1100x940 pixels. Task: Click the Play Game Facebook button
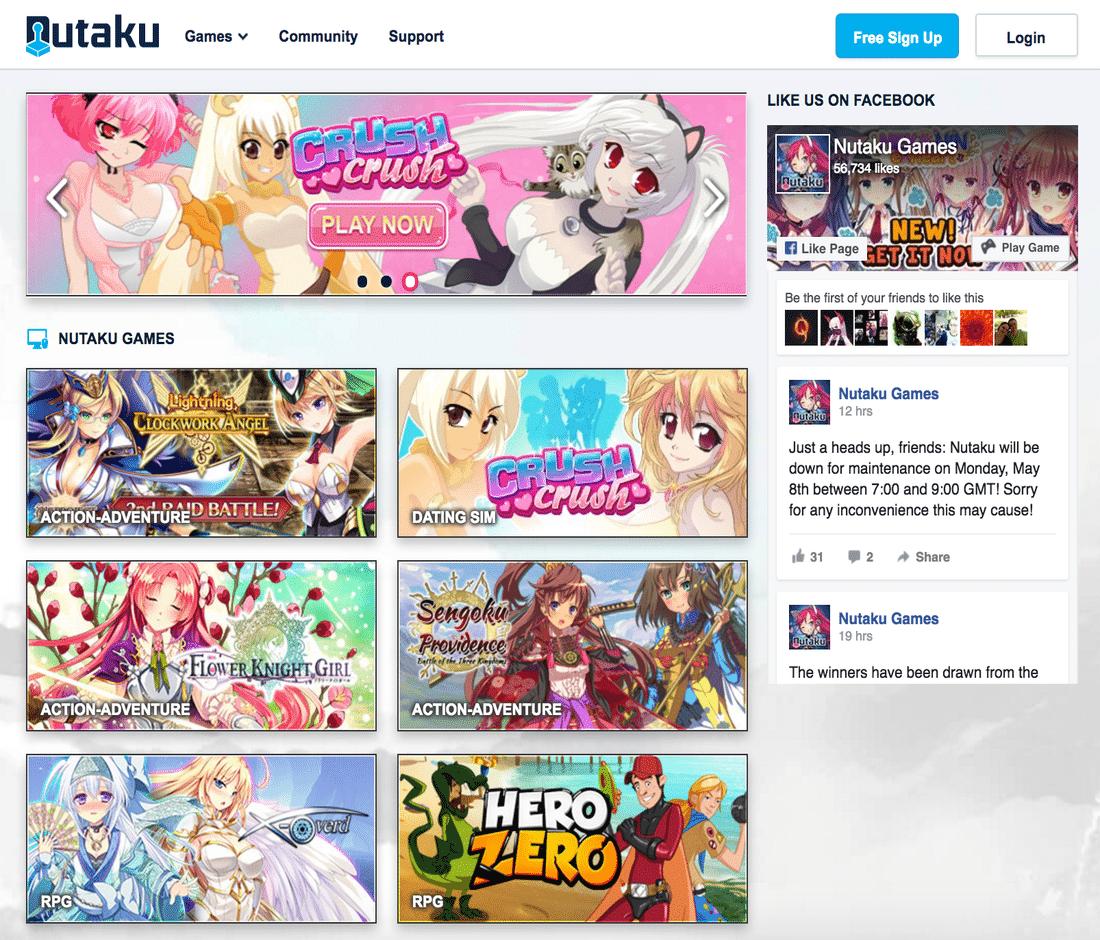1021,248
